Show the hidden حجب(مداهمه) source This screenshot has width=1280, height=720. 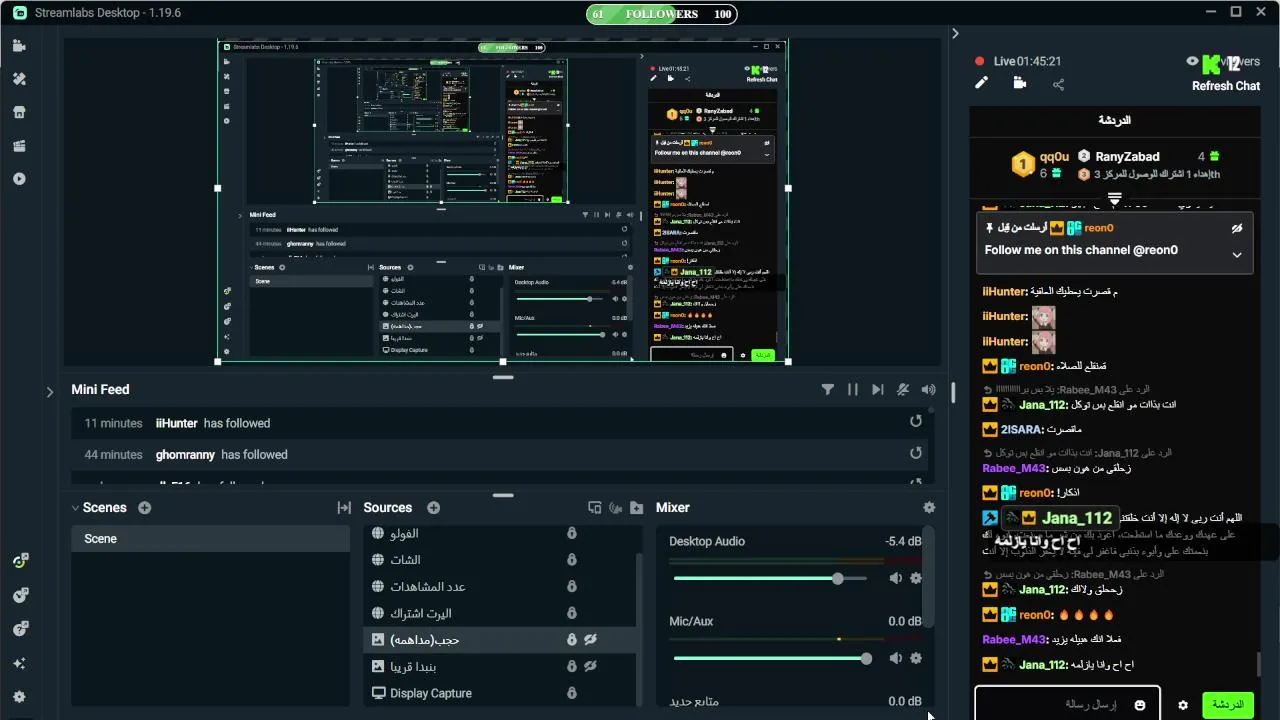click(591, 640)
